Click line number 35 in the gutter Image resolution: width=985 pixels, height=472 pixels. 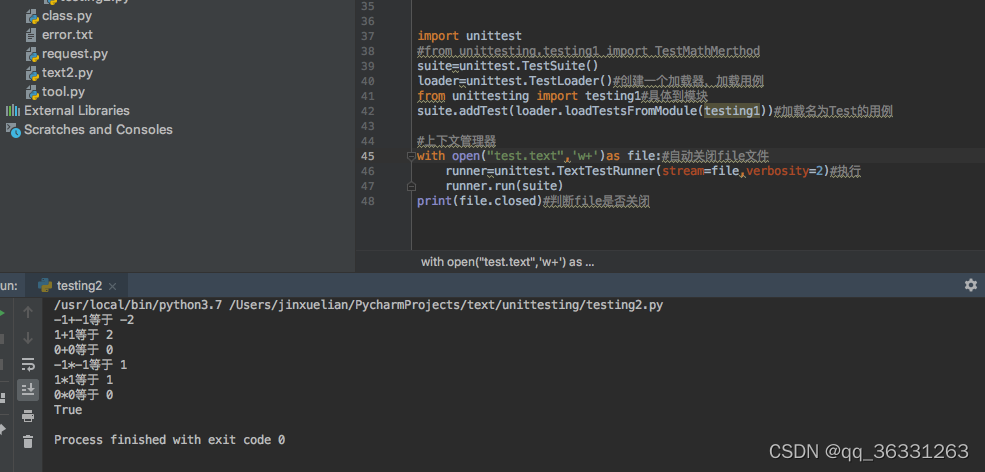pos(368,6)
